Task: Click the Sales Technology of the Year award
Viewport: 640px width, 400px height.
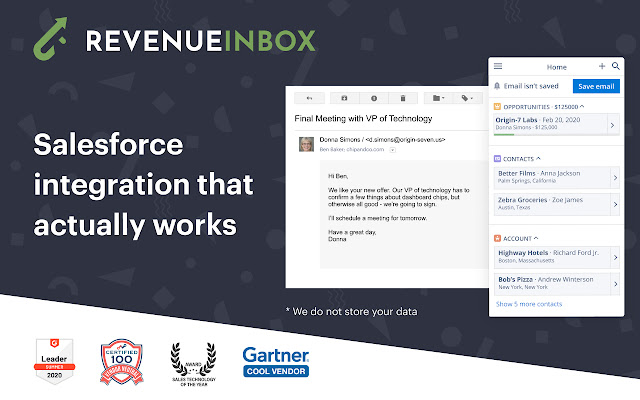Action: click(x=193, y=364)
